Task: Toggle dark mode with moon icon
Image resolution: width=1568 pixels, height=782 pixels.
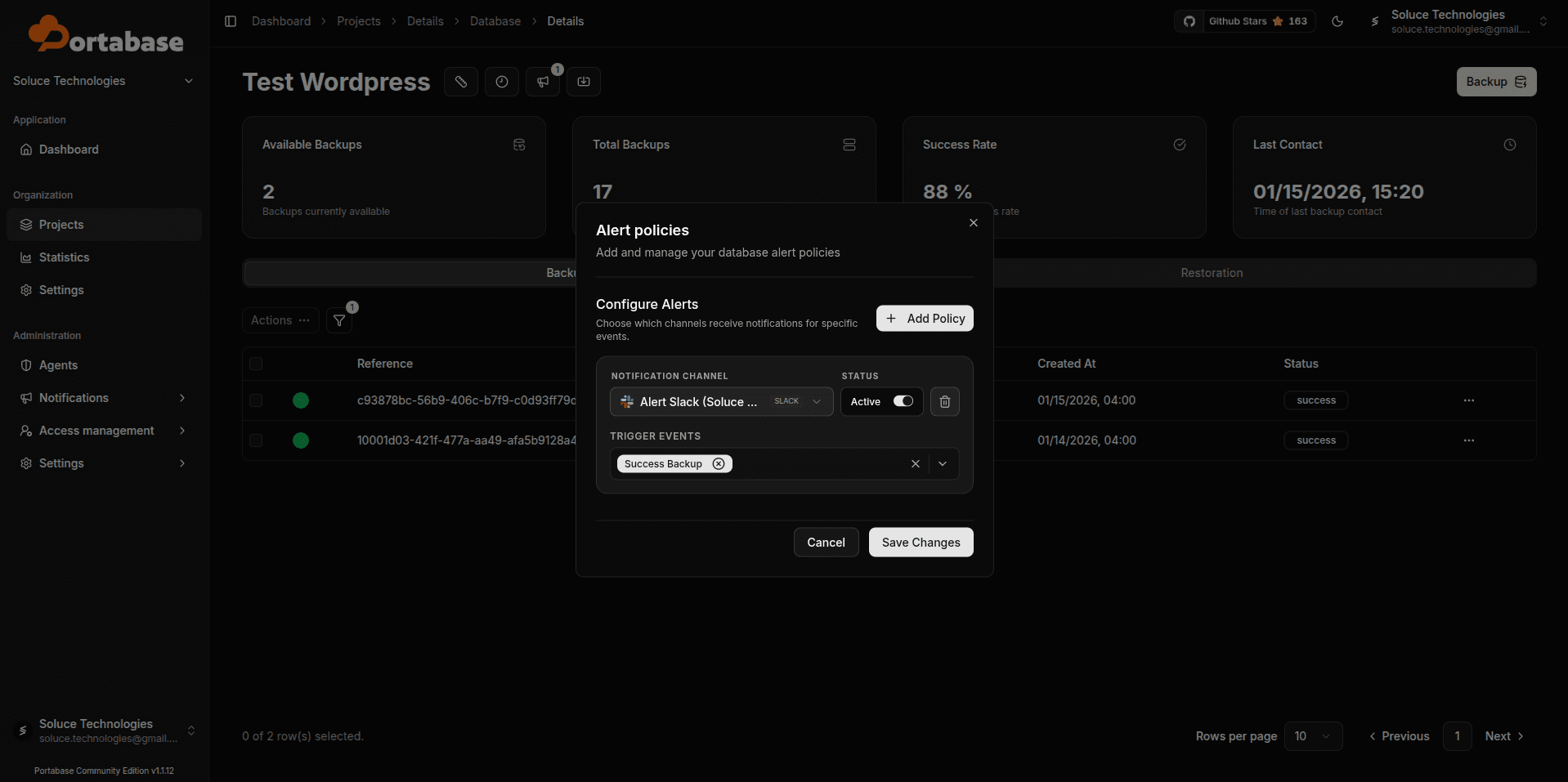Action: point(1337,21)
